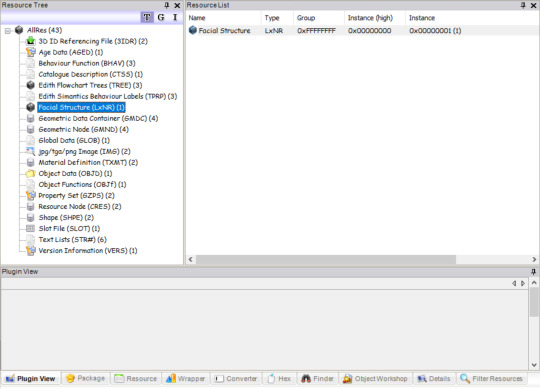The image size is (540, 389).
Task: Click the AllRes cube icon
Action: (19, 30)
